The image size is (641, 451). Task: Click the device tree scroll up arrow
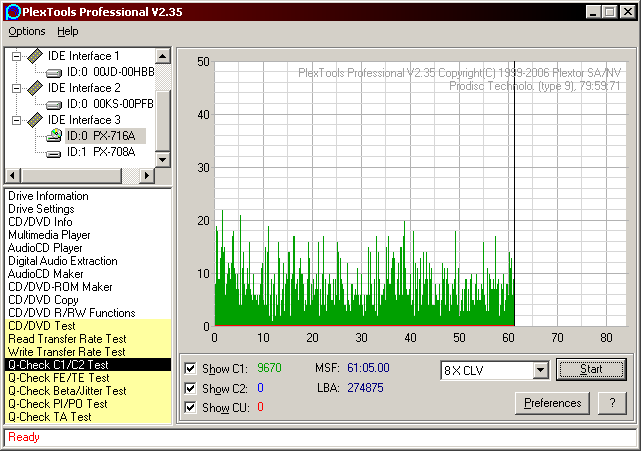(163, 56)
